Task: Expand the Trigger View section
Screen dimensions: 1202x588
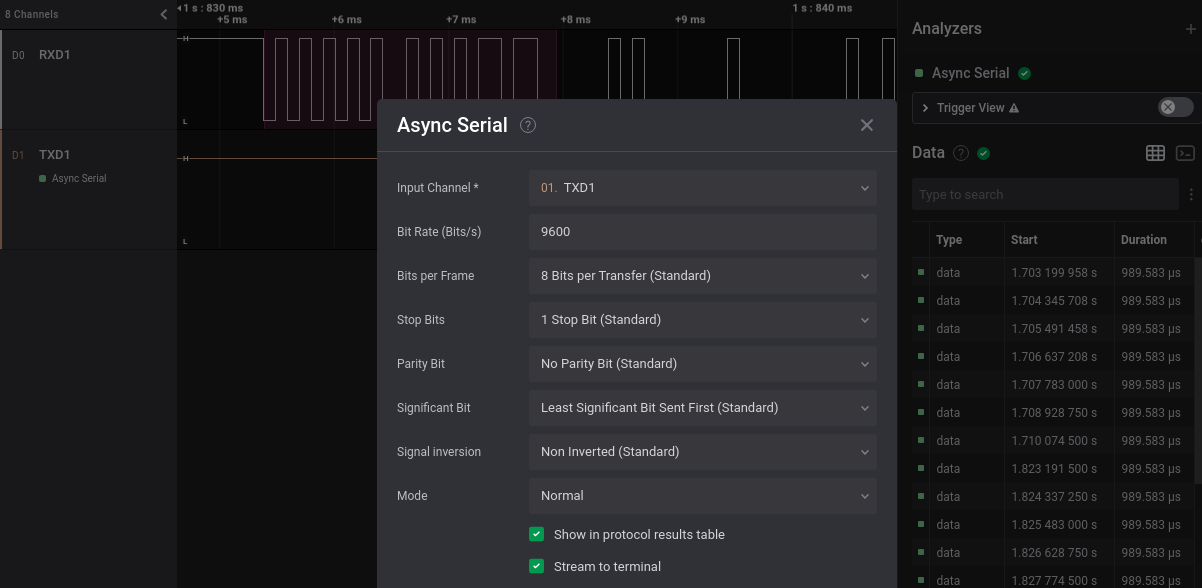Action: (926, 108)
